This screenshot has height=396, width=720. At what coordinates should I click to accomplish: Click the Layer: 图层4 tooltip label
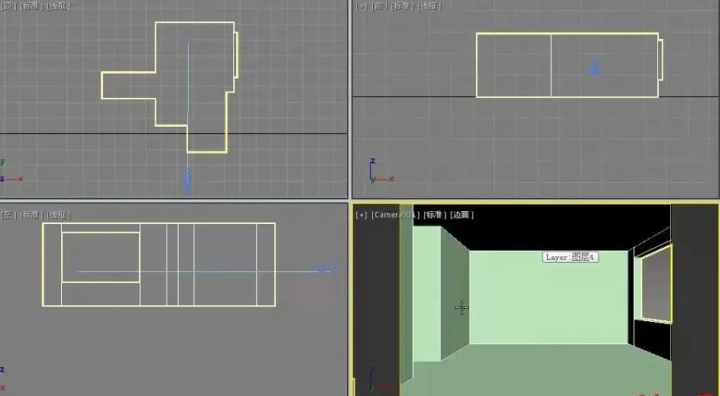pos(570,257)
